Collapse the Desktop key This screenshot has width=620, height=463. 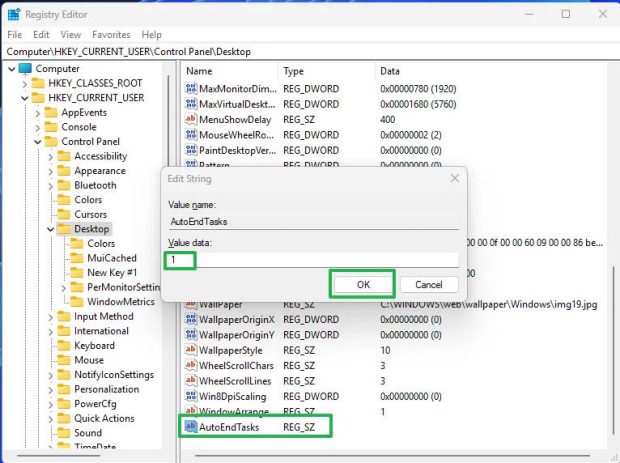coord(51,229)
